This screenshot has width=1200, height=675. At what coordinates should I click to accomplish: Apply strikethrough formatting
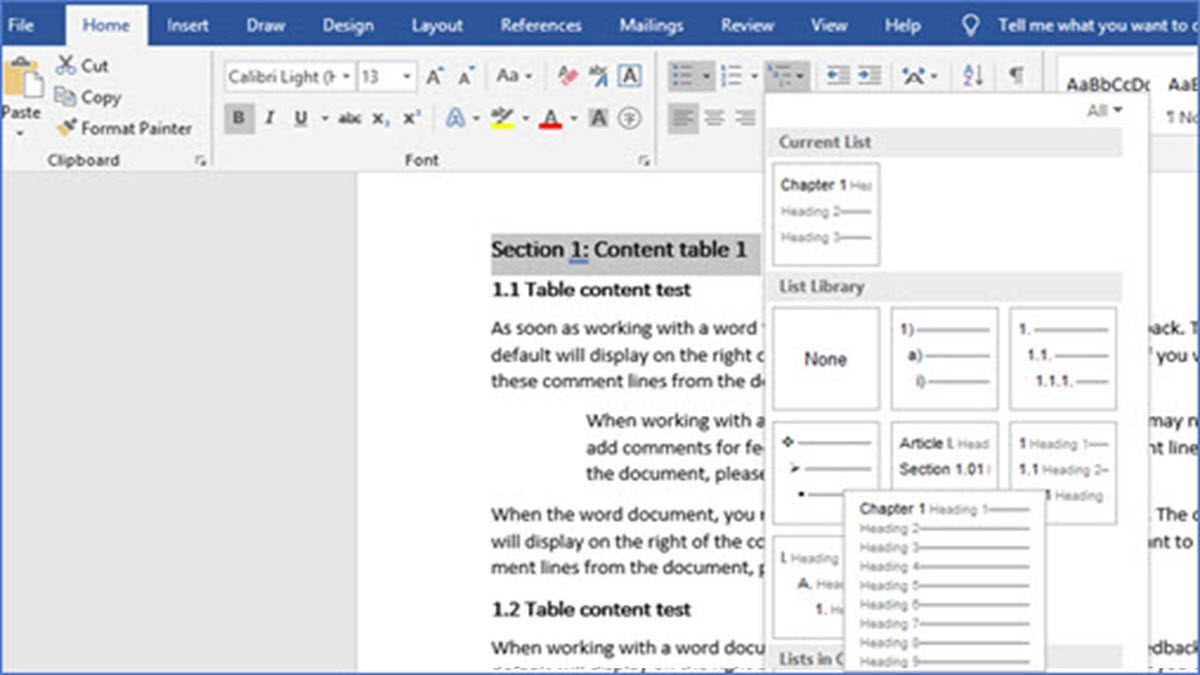point(350,118)
